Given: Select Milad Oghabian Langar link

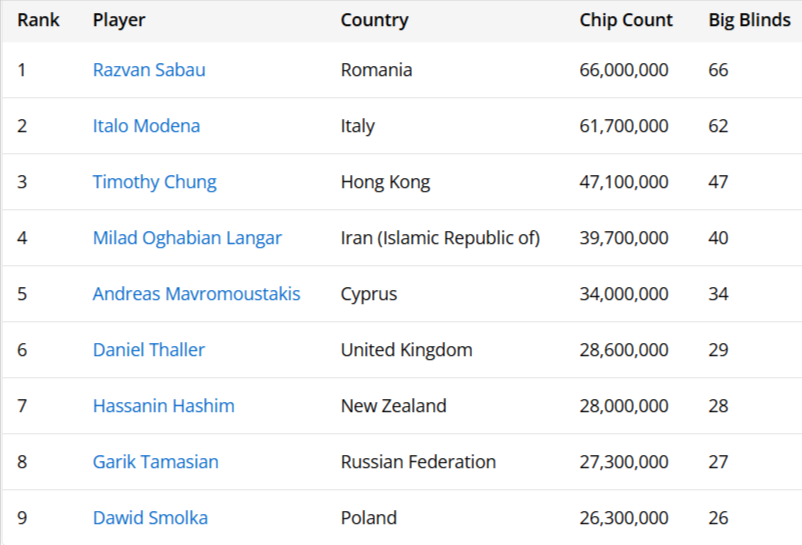Looking at the screenshot, I should (187, 238).
